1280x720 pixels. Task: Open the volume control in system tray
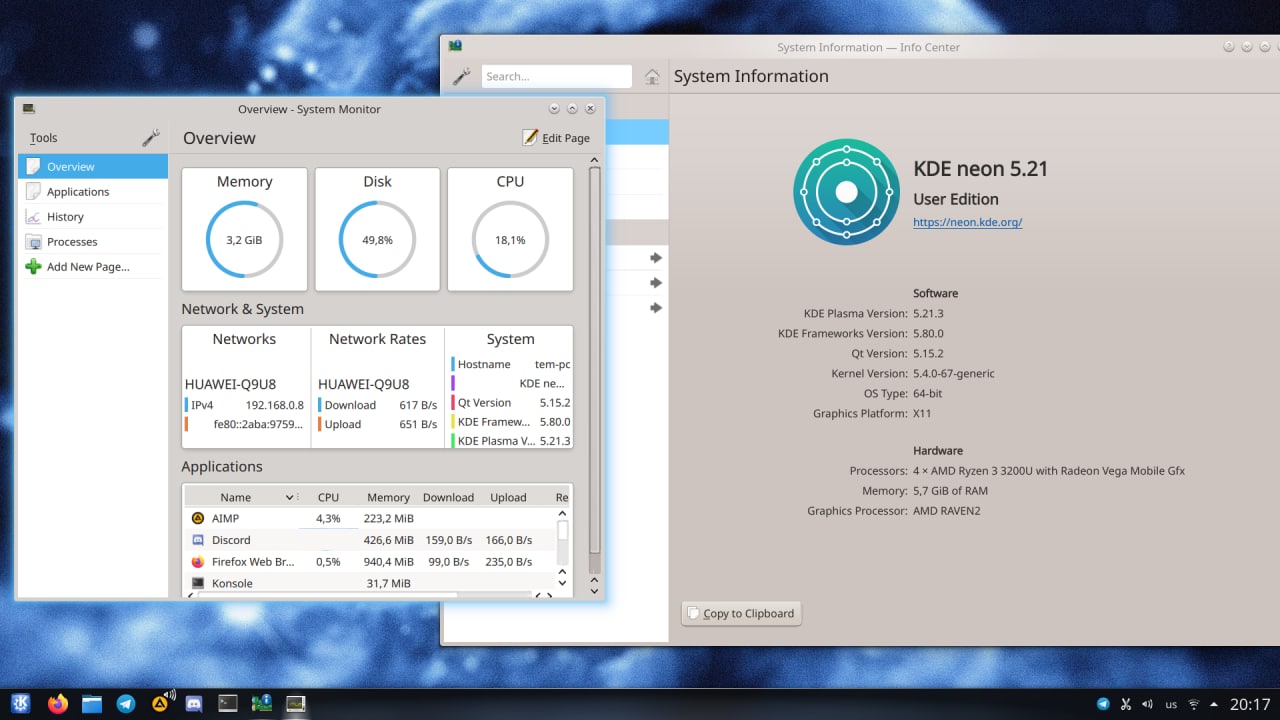(1147, 704)
